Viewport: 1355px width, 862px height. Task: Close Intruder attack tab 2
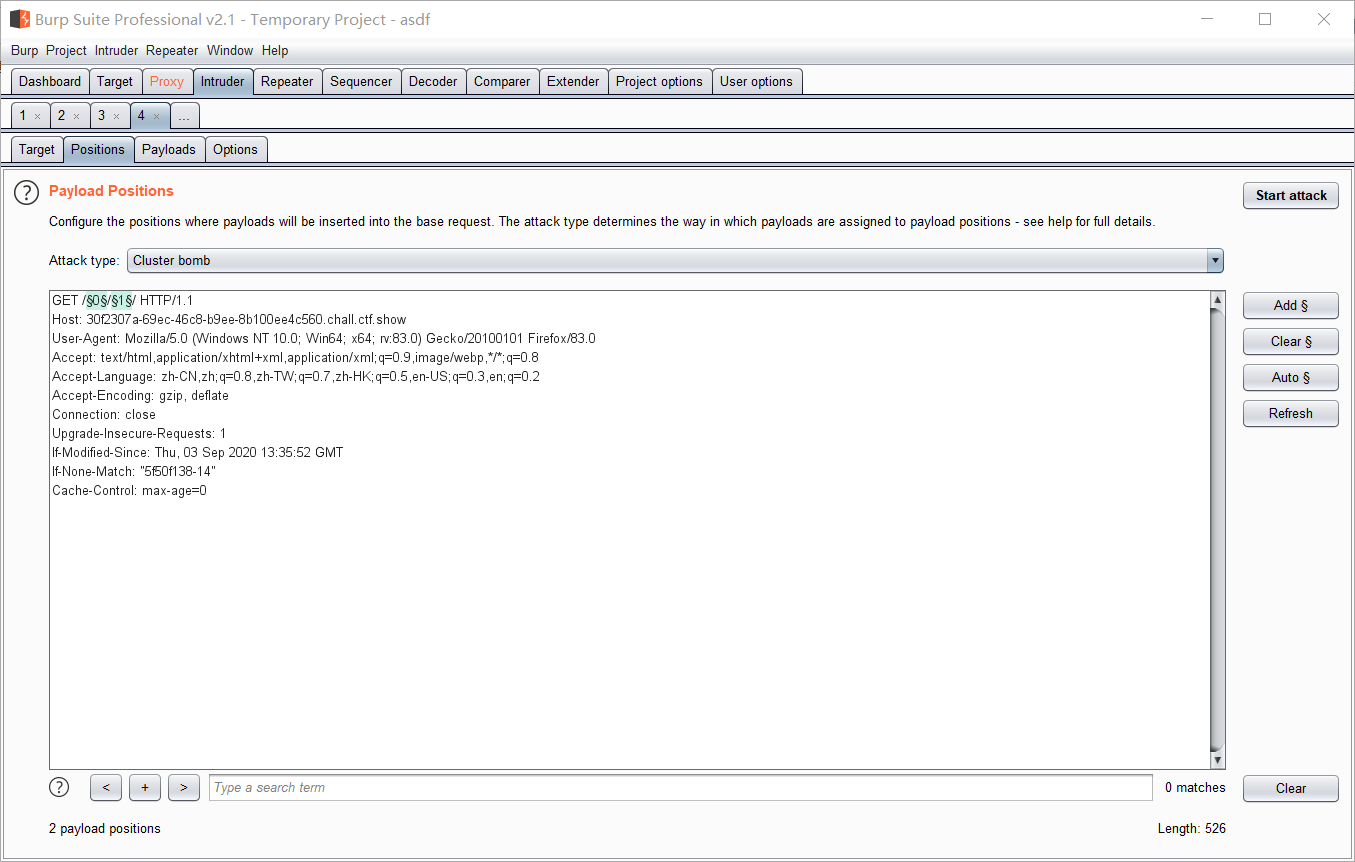(x=76, y=116)
